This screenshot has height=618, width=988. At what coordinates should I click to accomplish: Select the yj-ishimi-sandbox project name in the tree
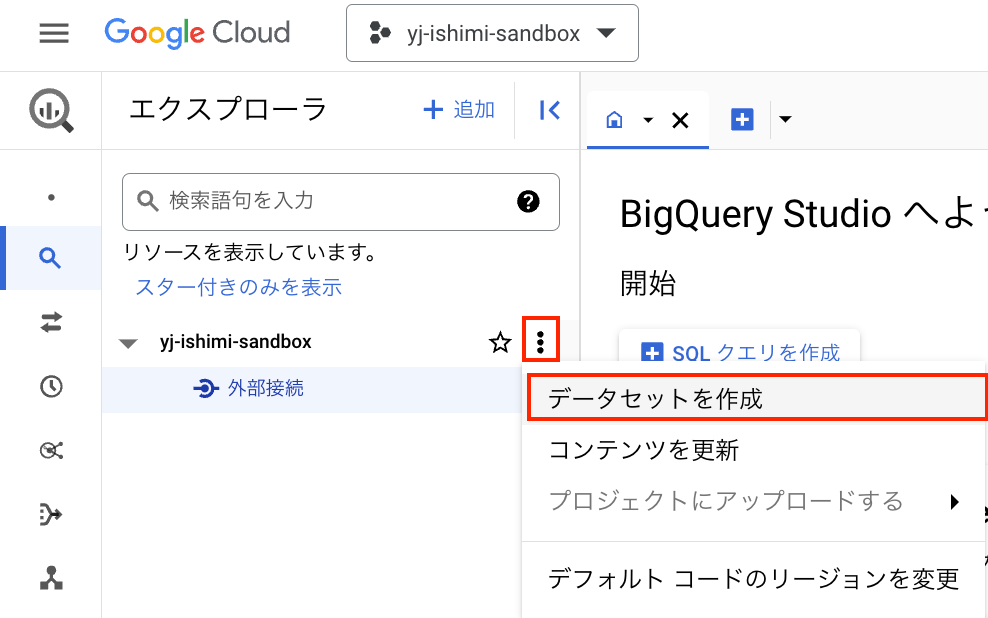236,341
